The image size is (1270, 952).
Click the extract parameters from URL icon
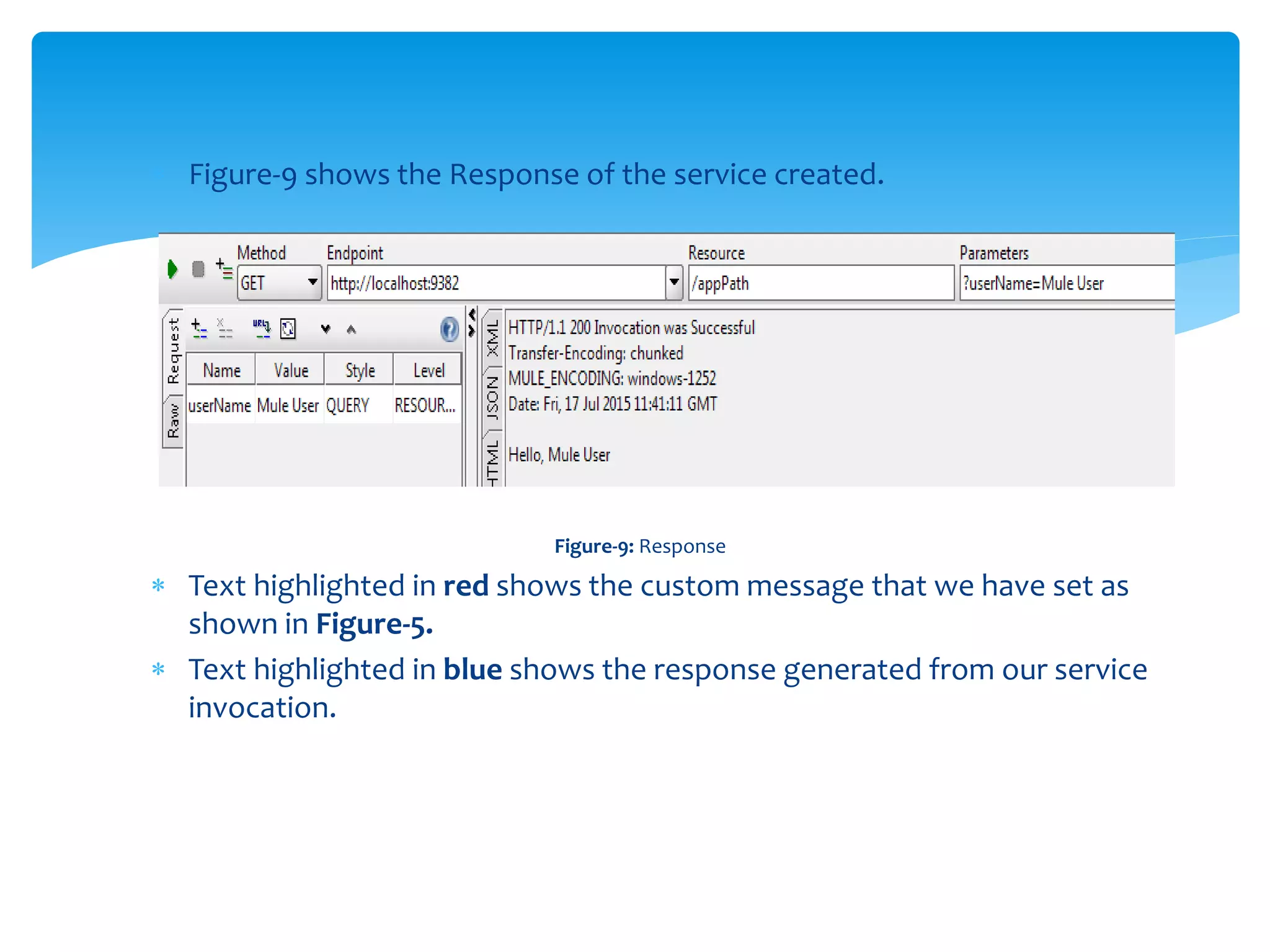point(262,328)
